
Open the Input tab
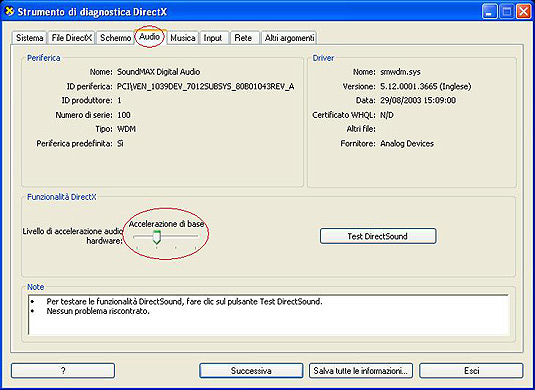tap(213, 38)
